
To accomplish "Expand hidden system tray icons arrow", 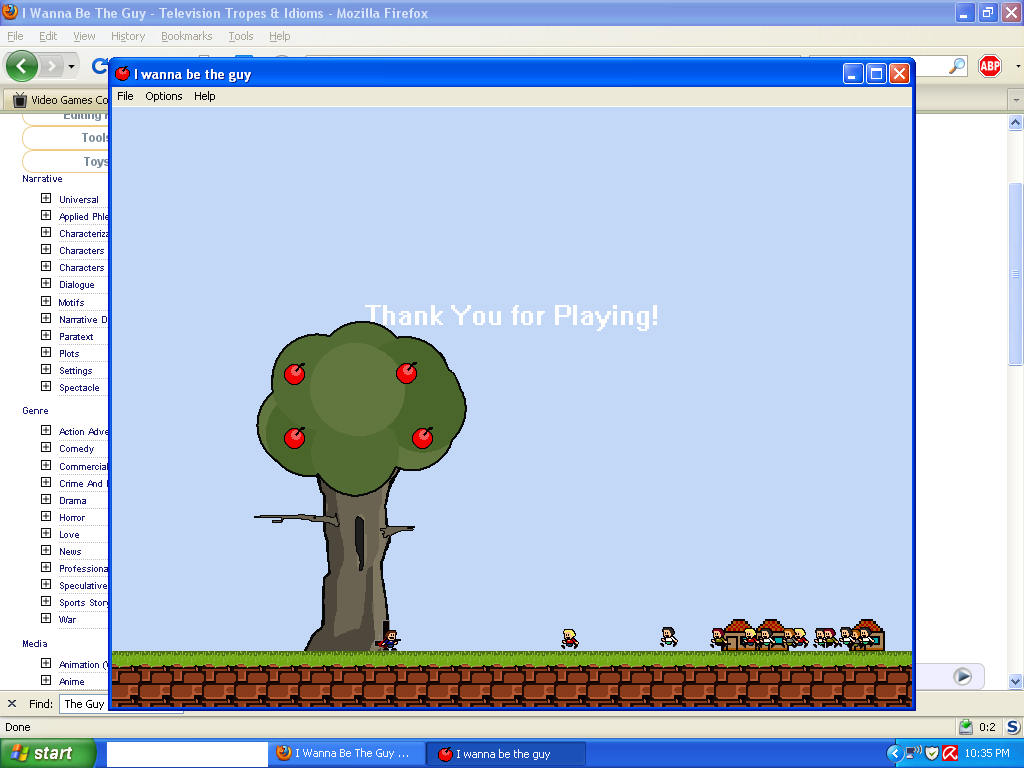I will coord(894,754).
